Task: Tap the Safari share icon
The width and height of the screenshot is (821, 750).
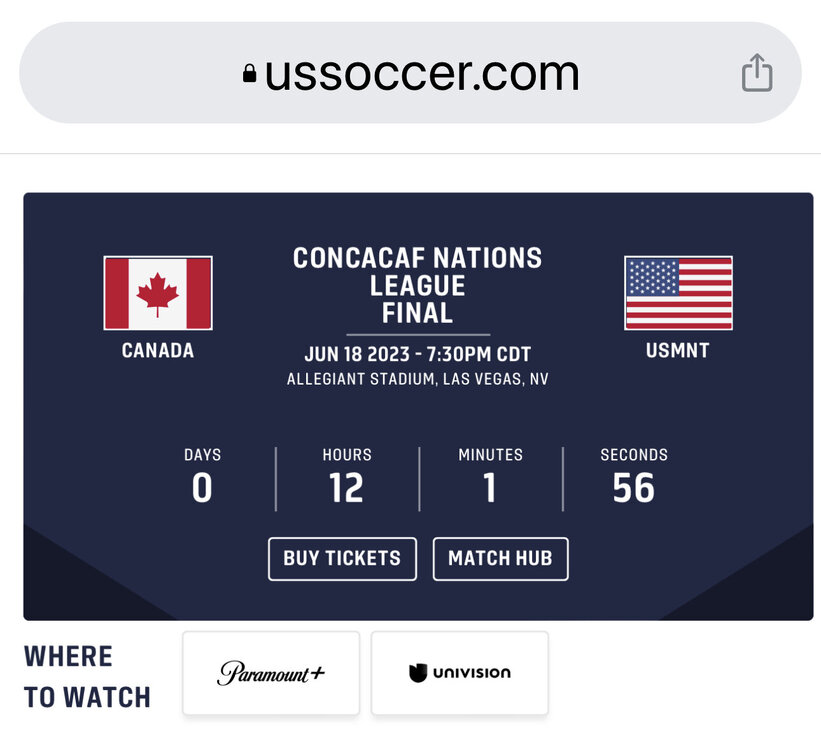Action: pos(756,73)
